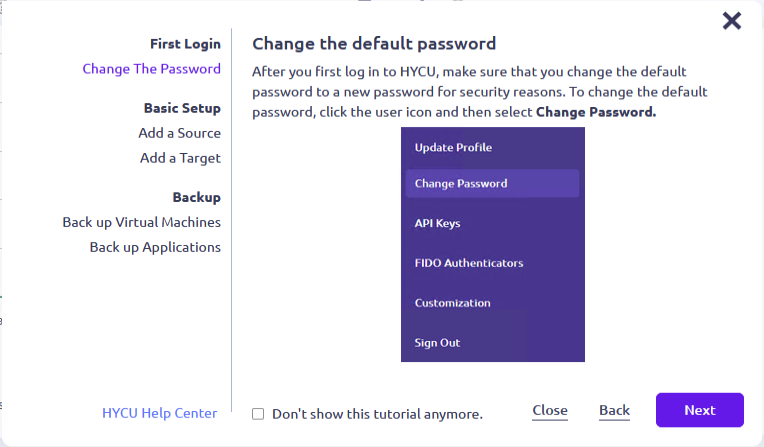Click 'API Keys' in the menu image
764x447 pixels.
(x=437, y=224)
